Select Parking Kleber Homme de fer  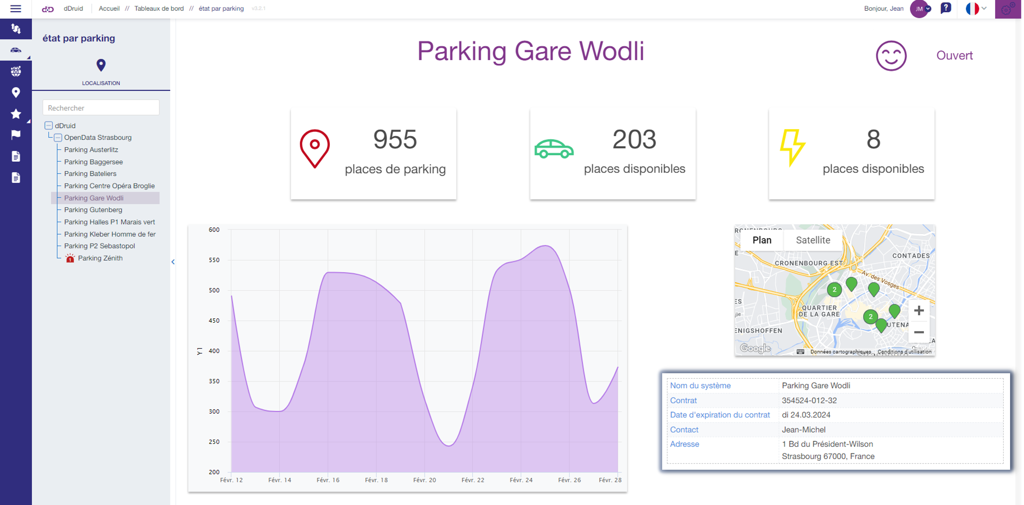point(110,234)
